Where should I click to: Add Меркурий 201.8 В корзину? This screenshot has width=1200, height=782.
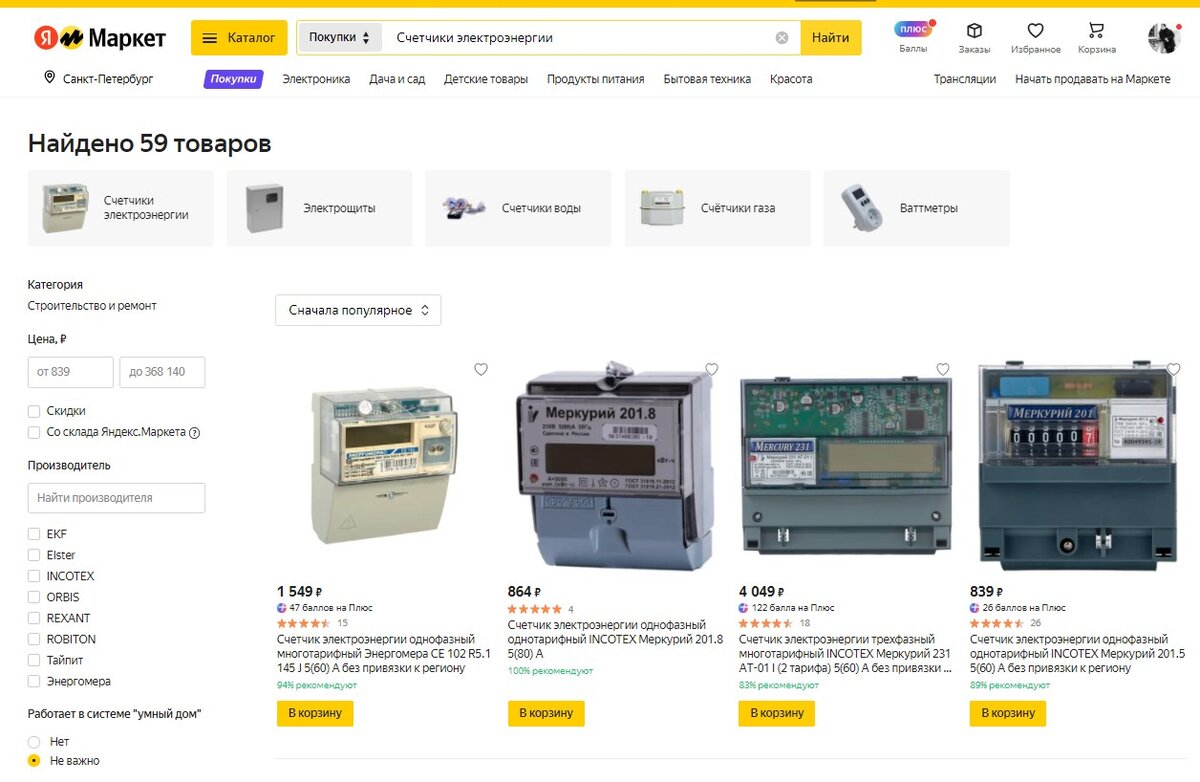546,713
